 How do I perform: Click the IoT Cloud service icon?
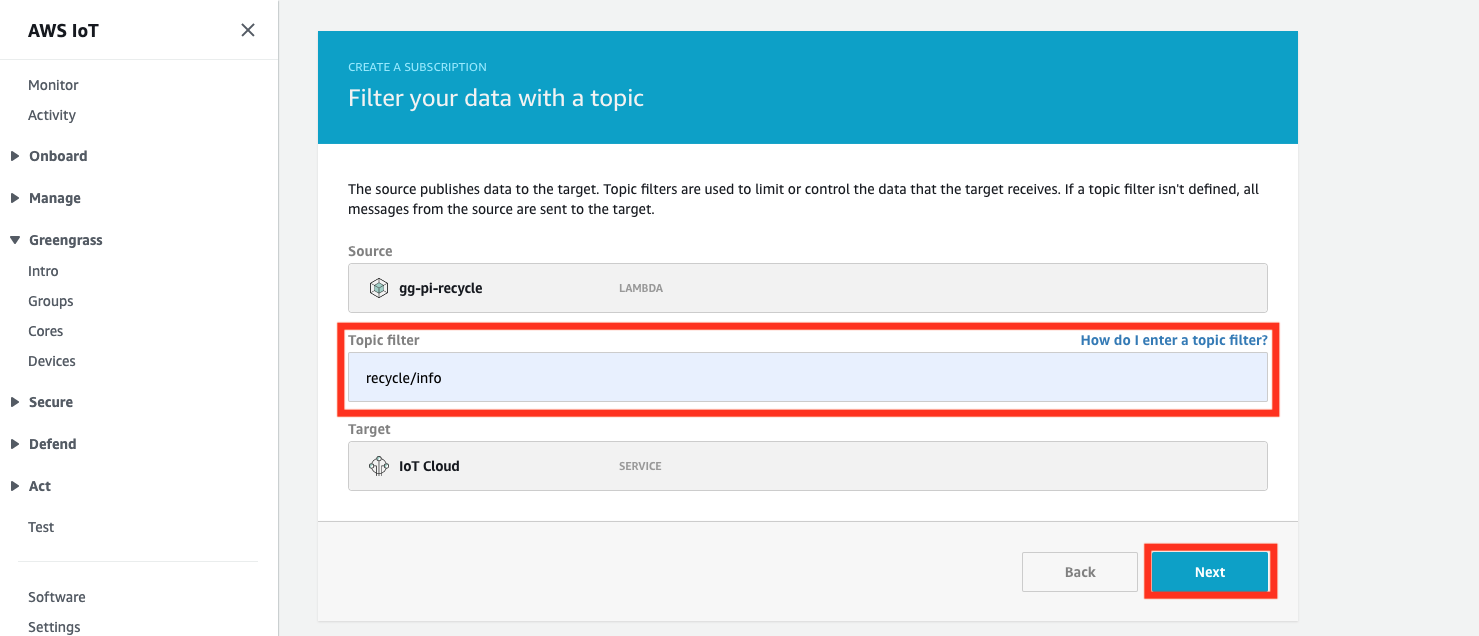coord(379,466)
